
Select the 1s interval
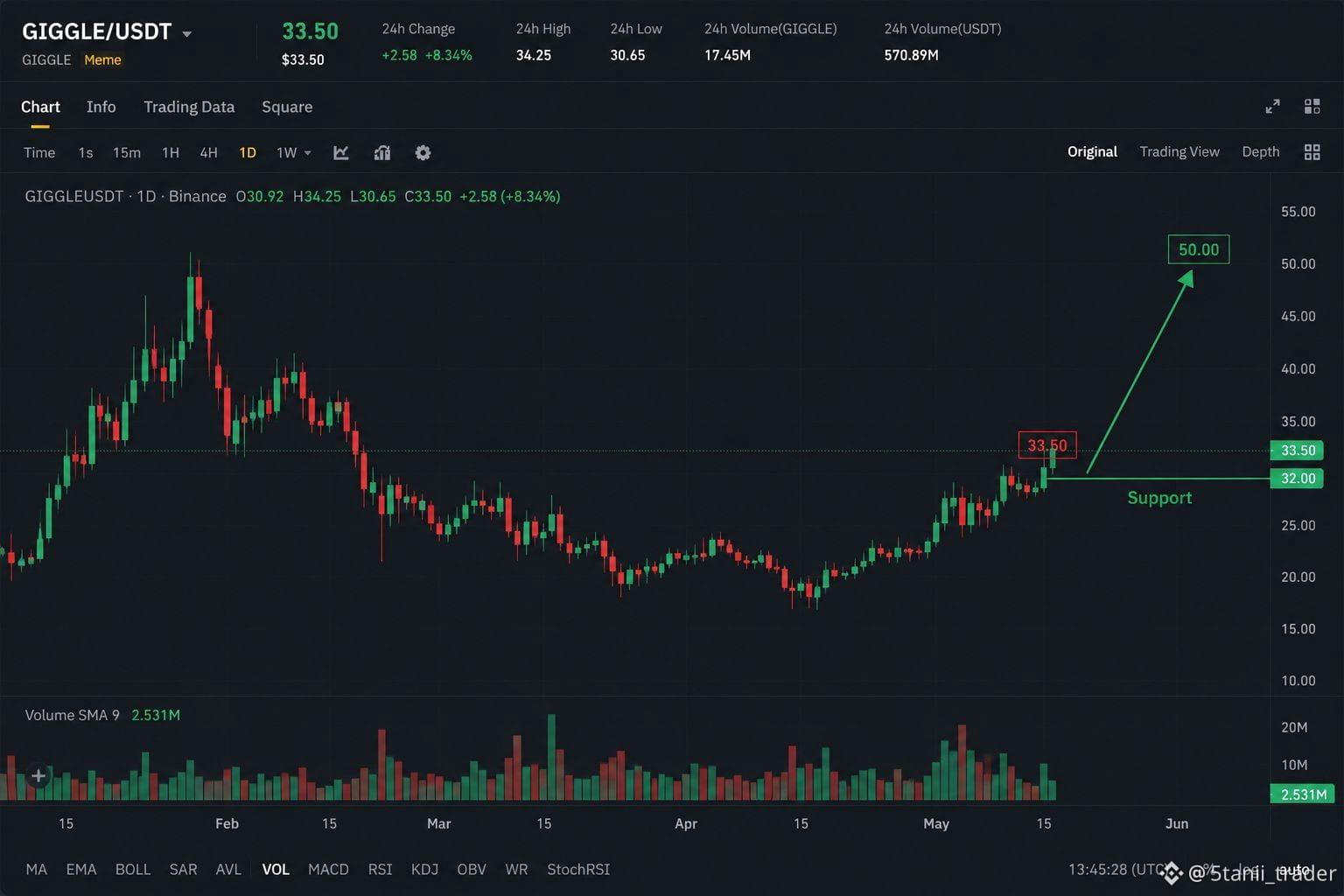coord(86,152)
